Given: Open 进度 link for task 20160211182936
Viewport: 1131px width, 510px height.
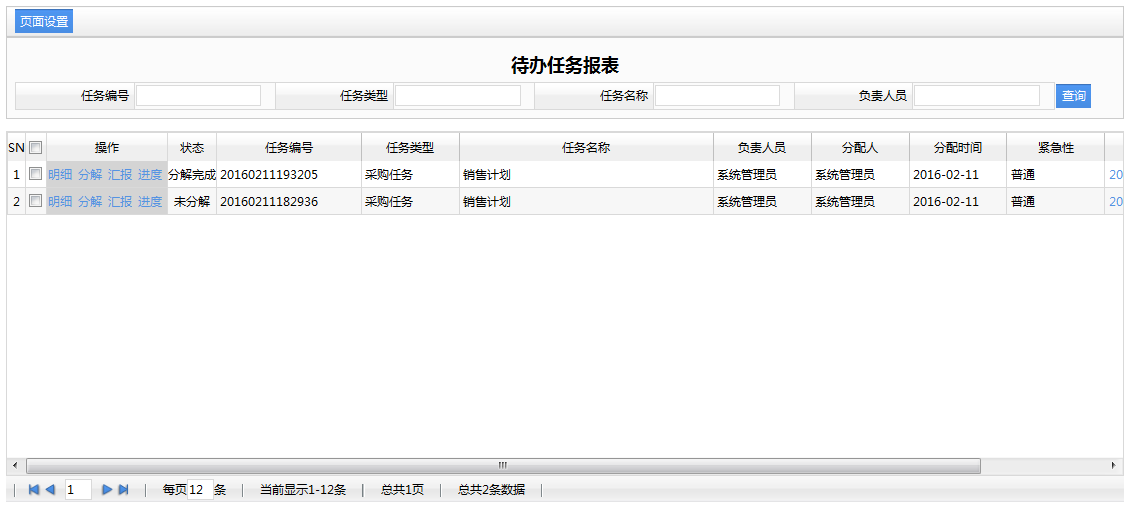Looking at the screenshot, I should point(150,201).
